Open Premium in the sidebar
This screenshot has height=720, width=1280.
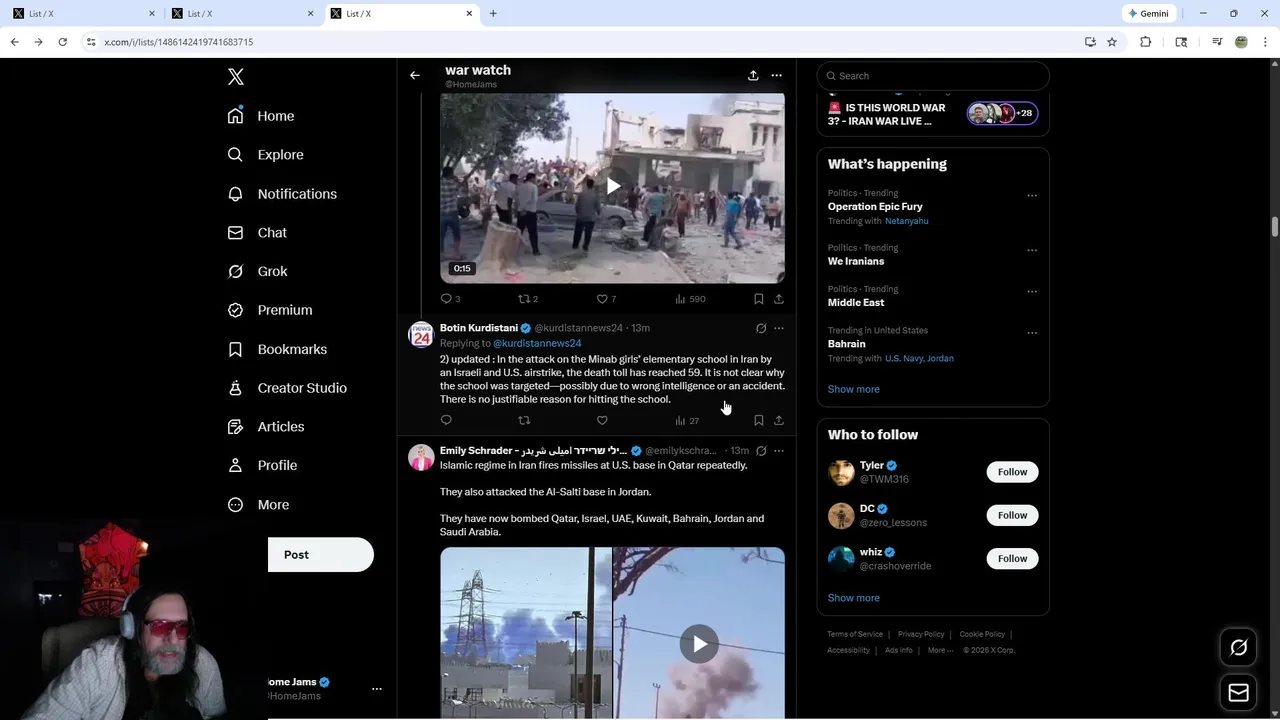(x=270, y=310)
